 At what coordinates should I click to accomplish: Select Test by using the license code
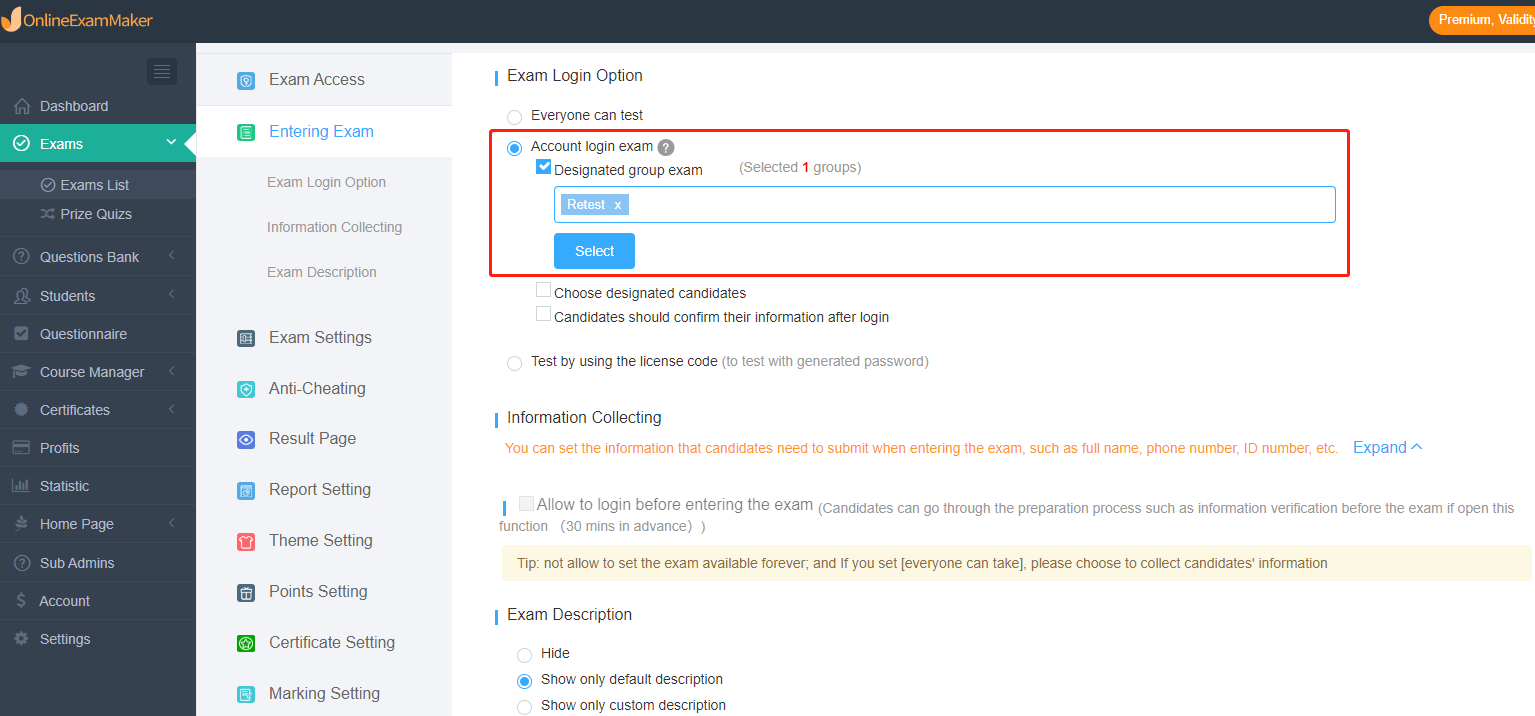click(514, 363)
